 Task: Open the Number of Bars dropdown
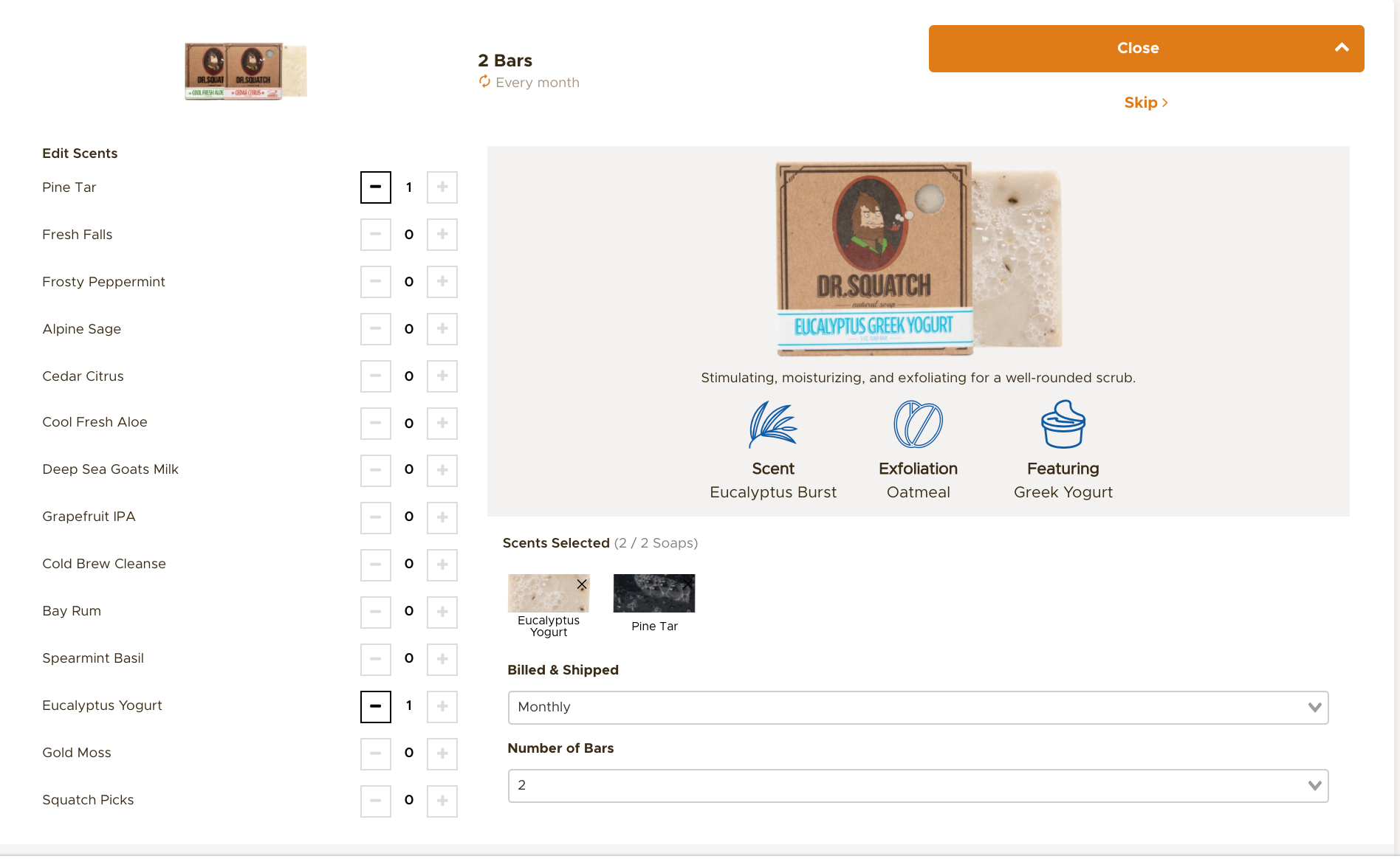[x=918, y=786]
